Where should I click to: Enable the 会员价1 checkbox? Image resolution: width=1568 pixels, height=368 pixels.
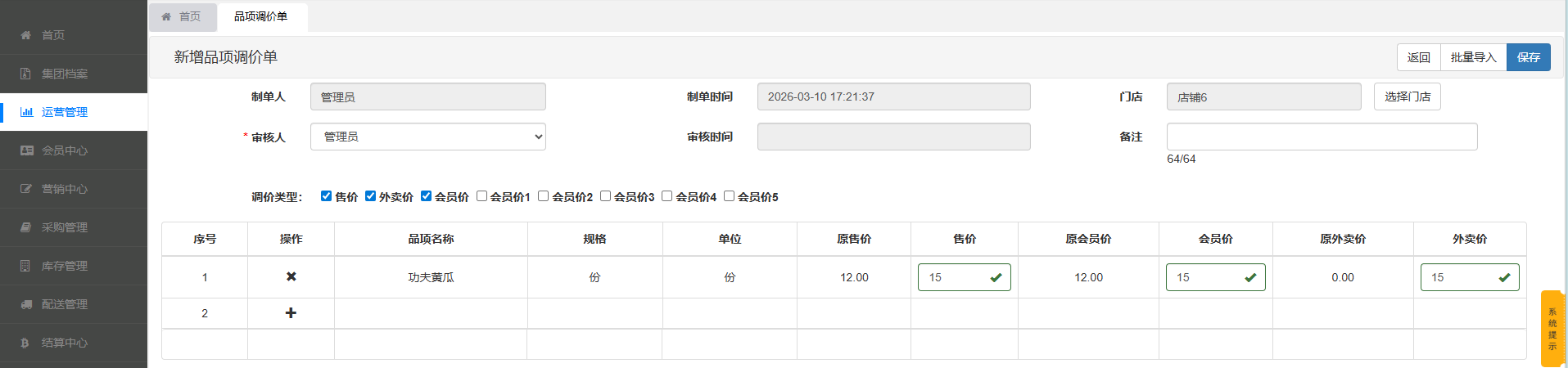tap(481, 196)
